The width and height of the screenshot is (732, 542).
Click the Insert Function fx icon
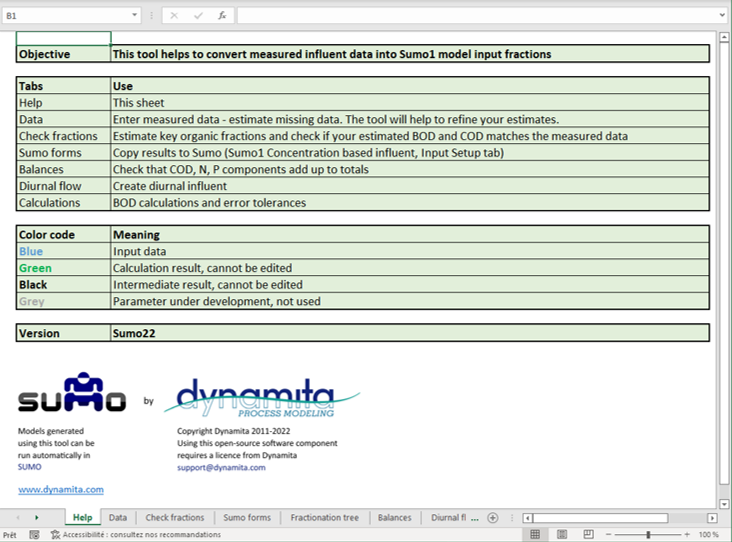point(221,16)
